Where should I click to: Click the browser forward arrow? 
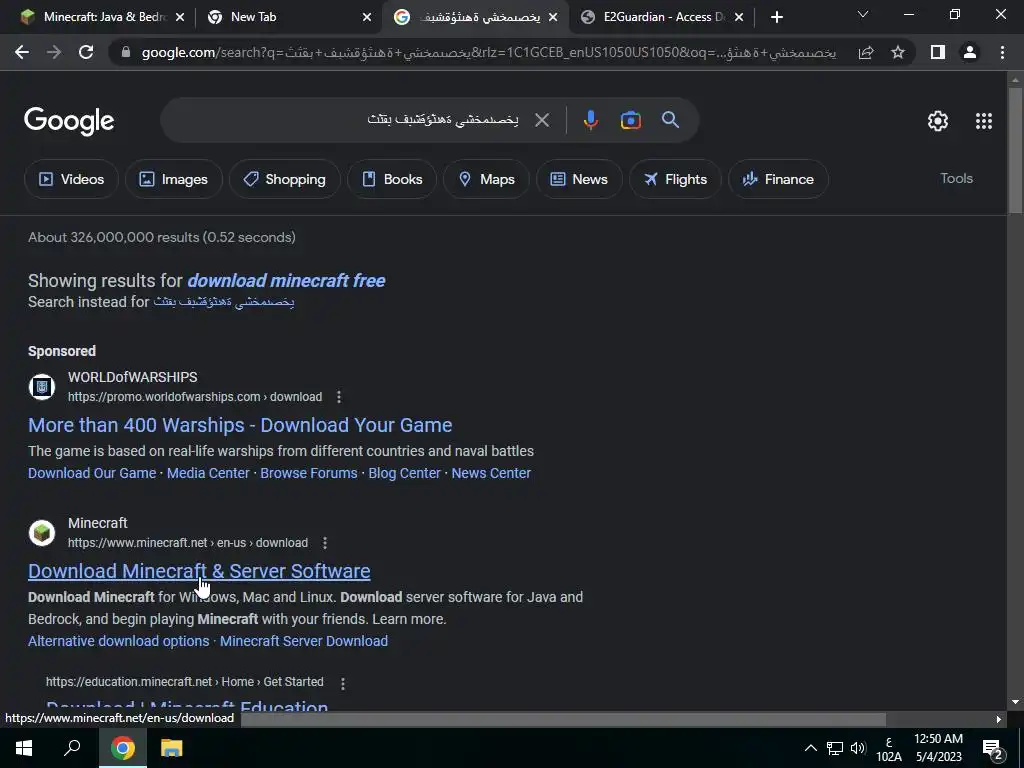[54, 52]
